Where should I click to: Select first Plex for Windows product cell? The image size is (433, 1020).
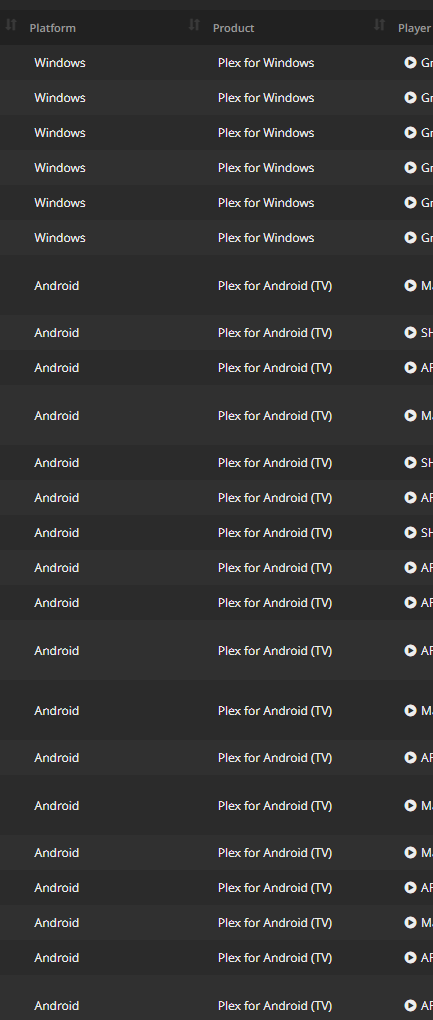coord(266,62)
